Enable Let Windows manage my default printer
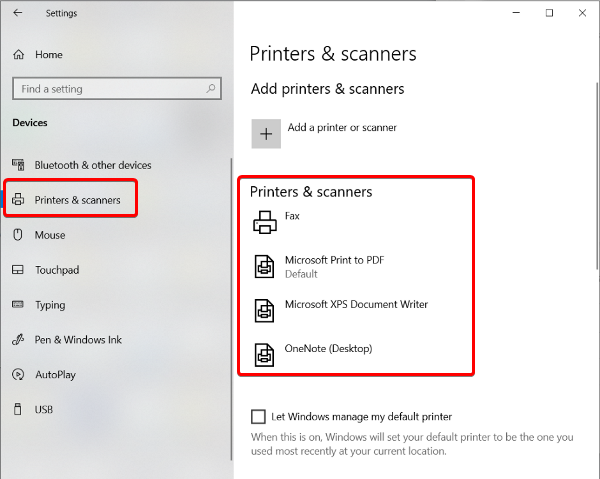The image size is (600, 479). point(258,416)
